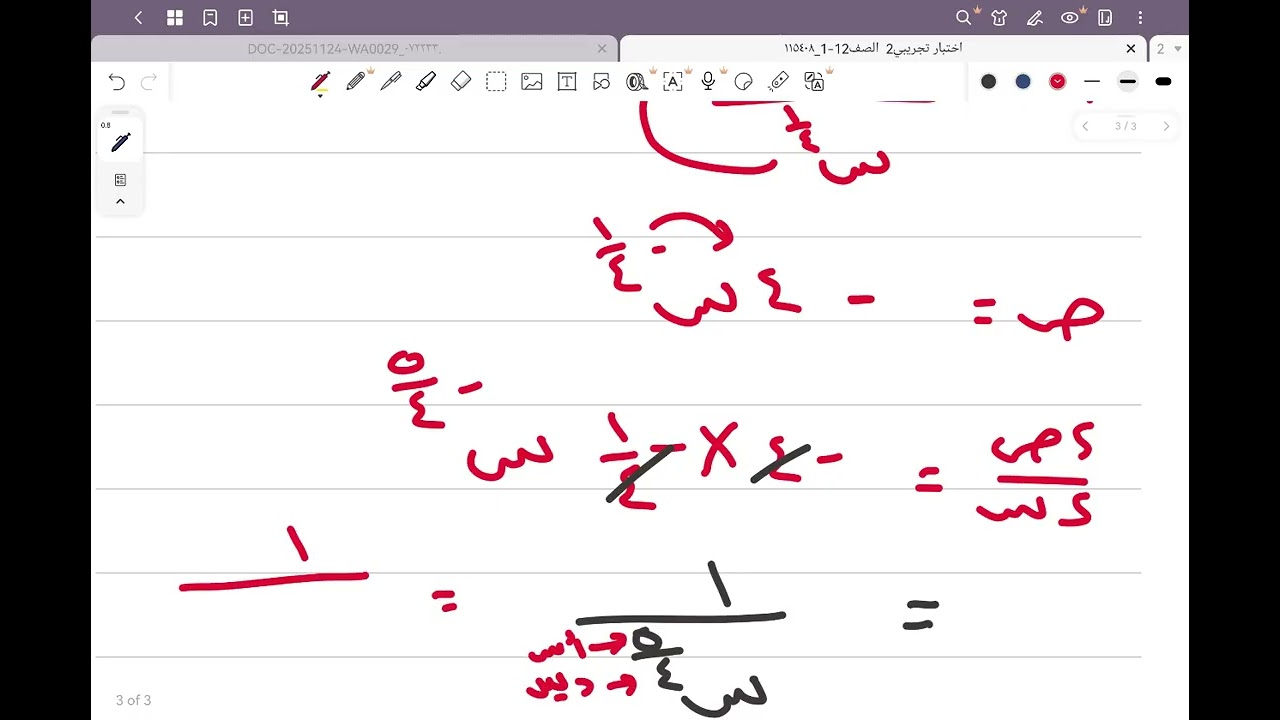The height and width of the screenshot is (720, 1280).
Task: Open the thumbnail grid view
Action: tap(175, 17)
